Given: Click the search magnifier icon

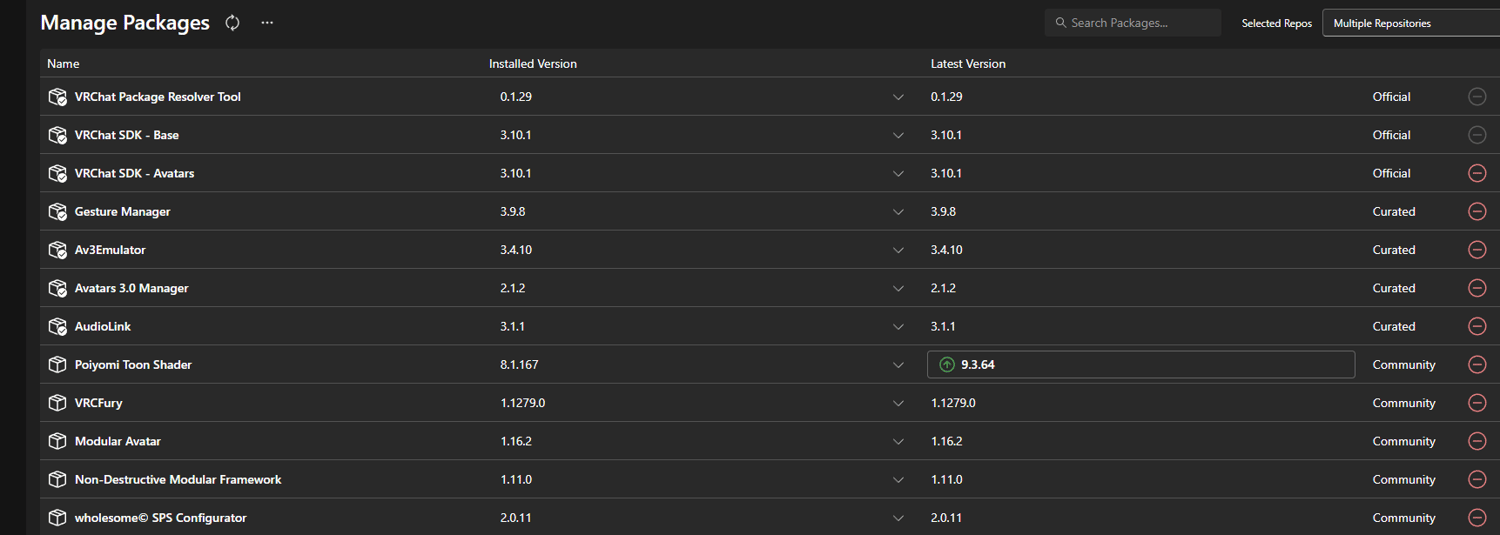Looking at the screenshot, I should (1061, 23).
